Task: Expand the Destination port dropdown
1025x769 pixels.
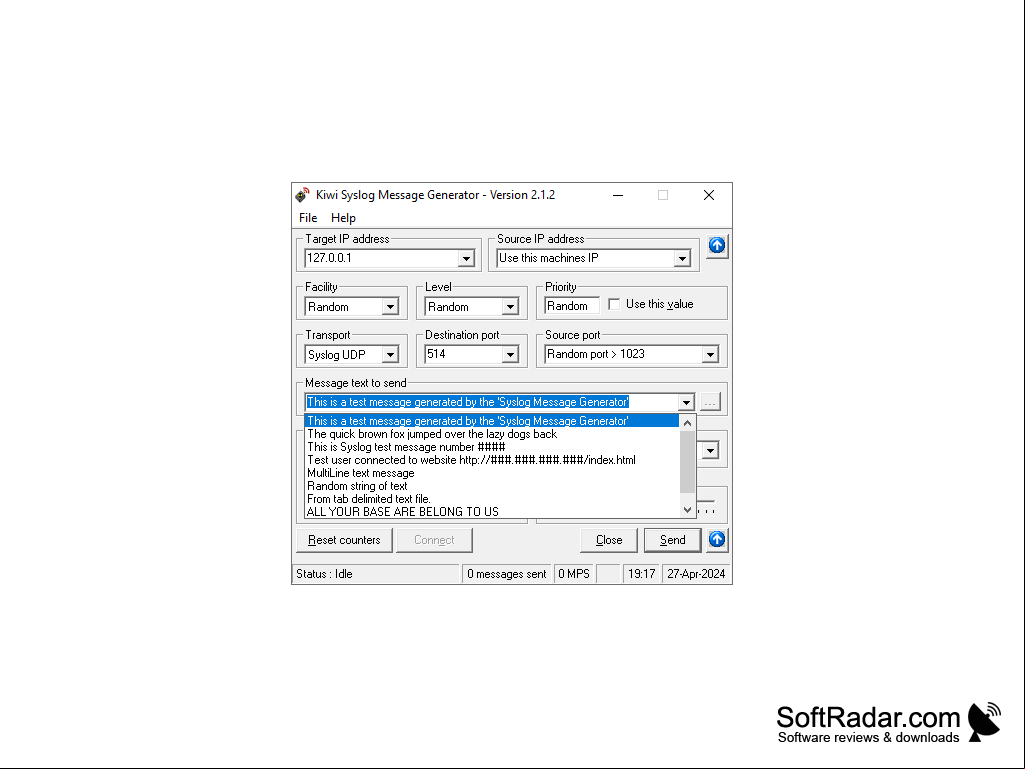Action: (x=510, y=354)
